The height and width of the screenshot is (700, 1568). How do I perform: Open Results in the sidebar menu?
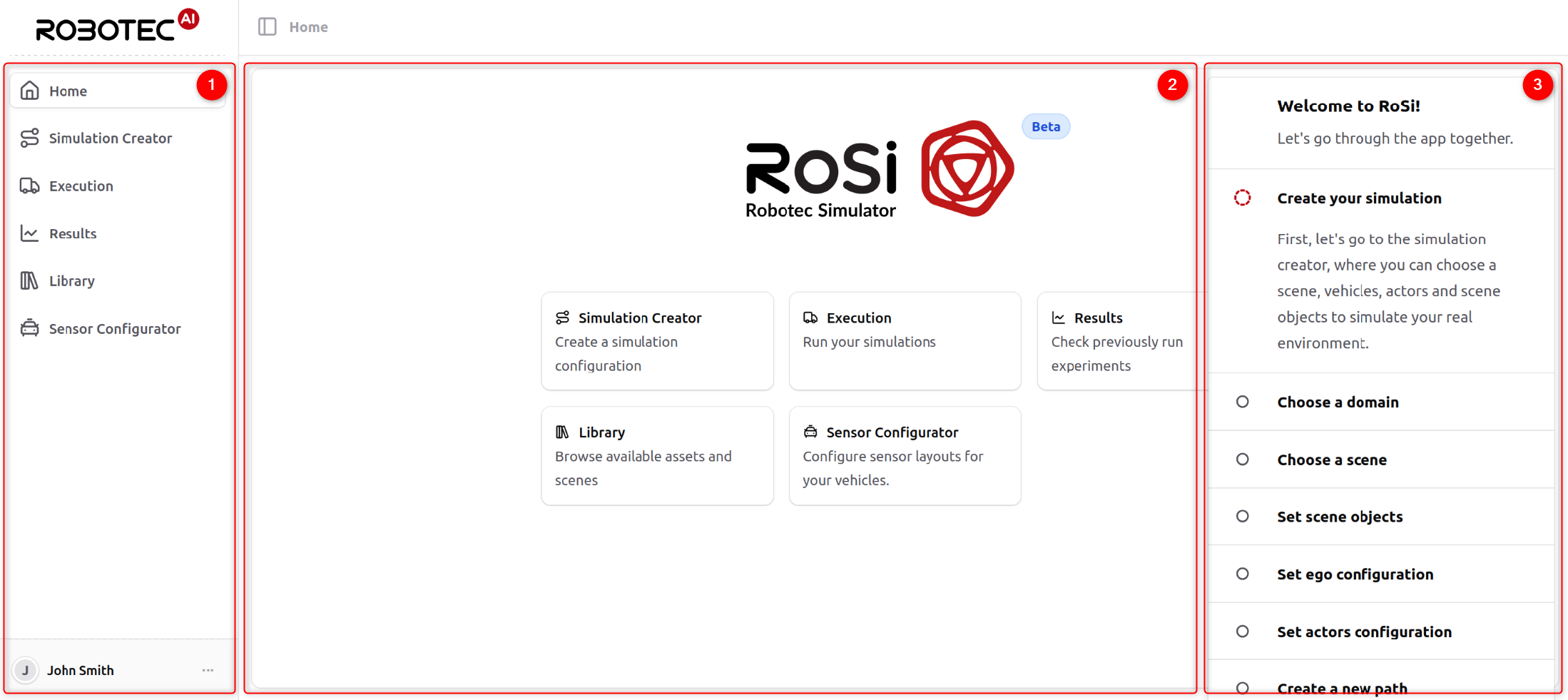tap(118, 233)
